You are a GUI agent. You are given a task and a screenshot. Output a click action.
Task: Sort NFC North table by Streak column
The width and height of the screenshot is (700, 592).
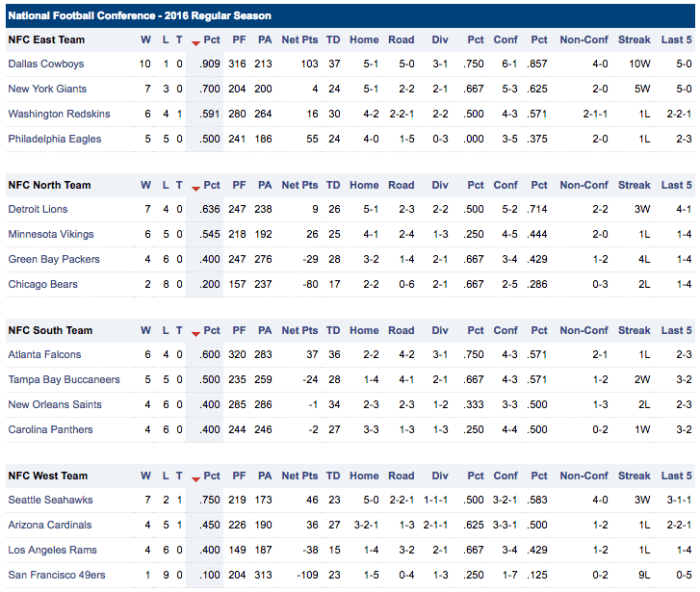click(634, 185)
